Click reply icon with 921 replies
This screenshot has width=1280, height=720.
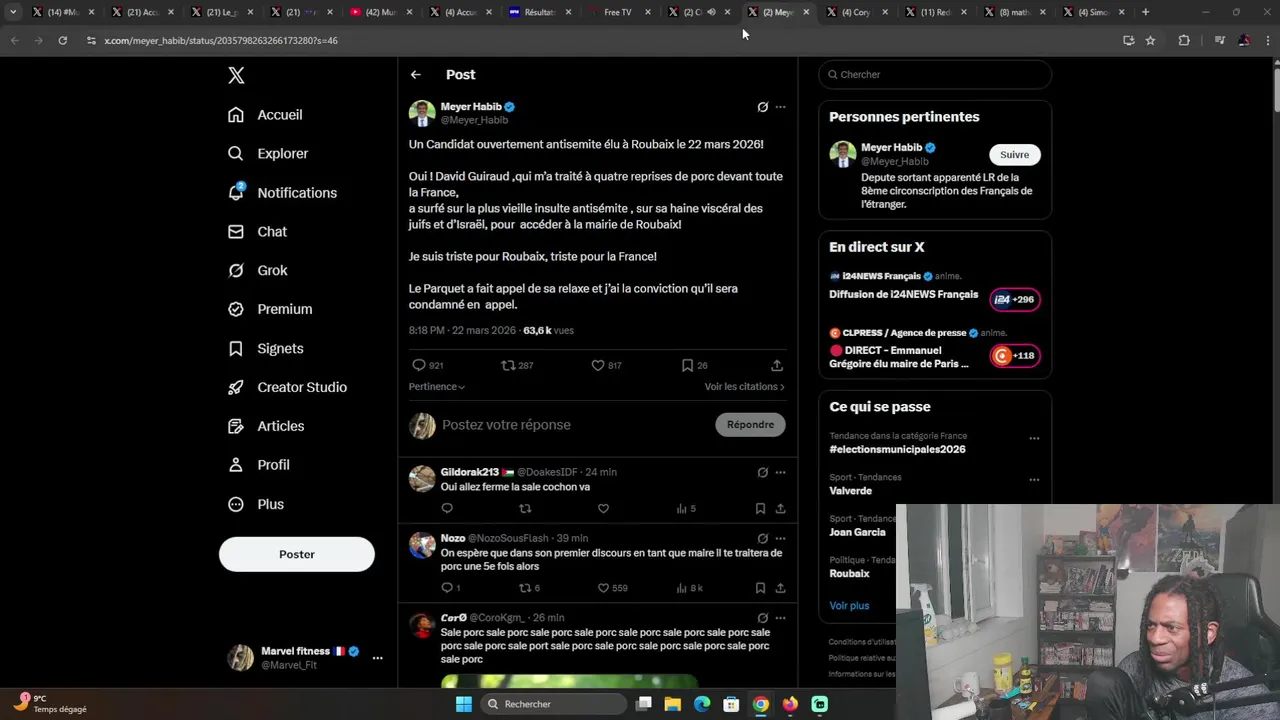419,366
